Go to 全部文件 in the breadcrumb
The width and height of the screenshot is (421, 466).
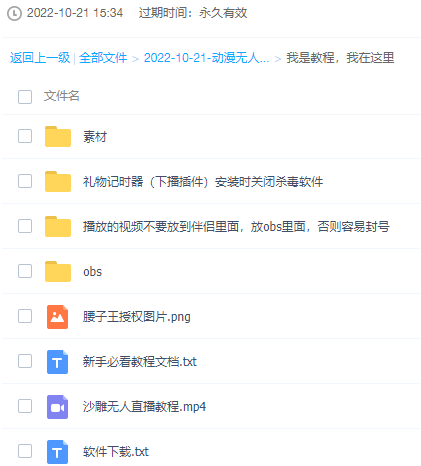(x=103, y=58)
